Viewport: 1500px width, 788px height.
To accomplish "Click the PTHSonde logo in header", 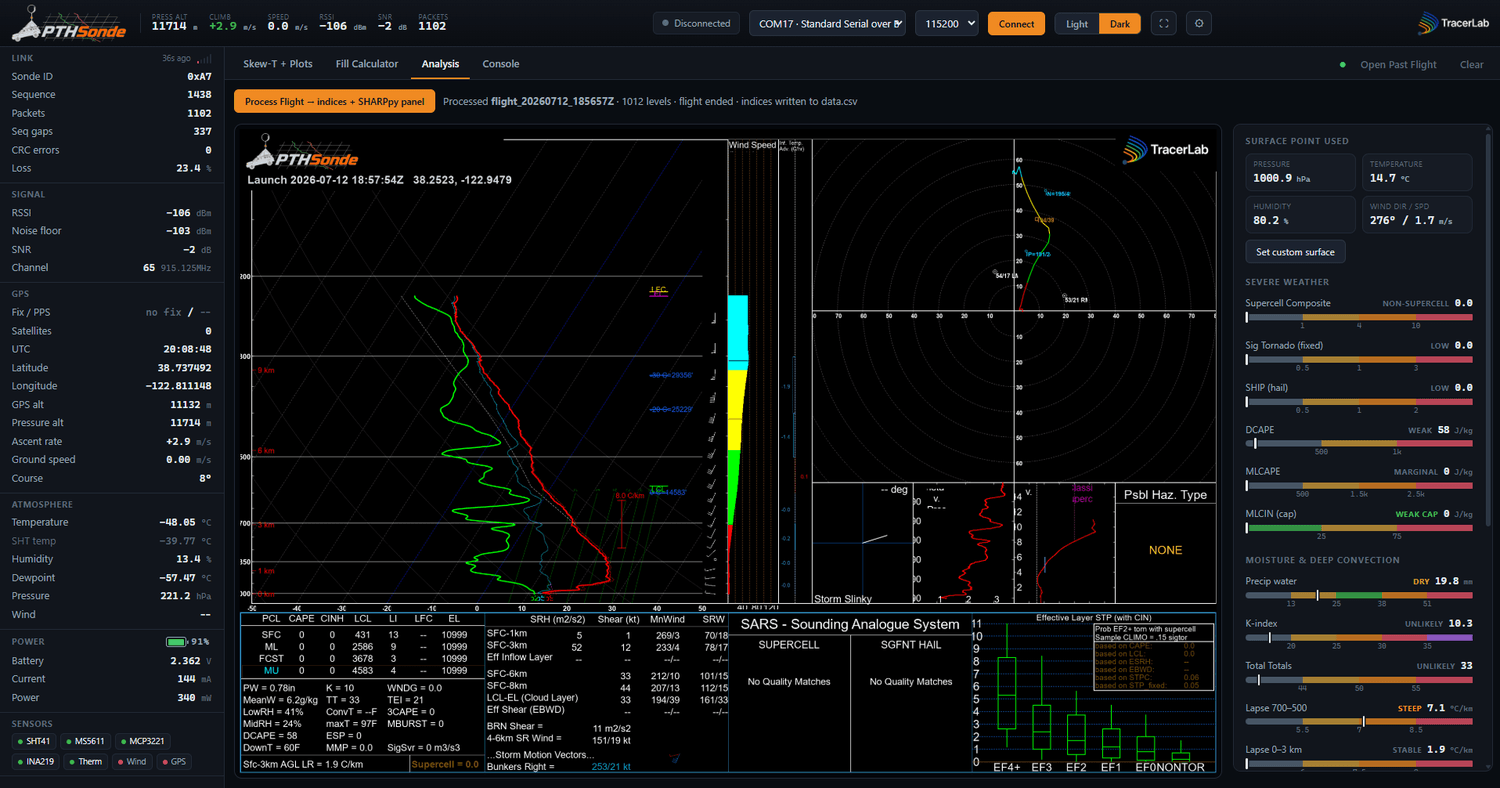I will 68,23.
